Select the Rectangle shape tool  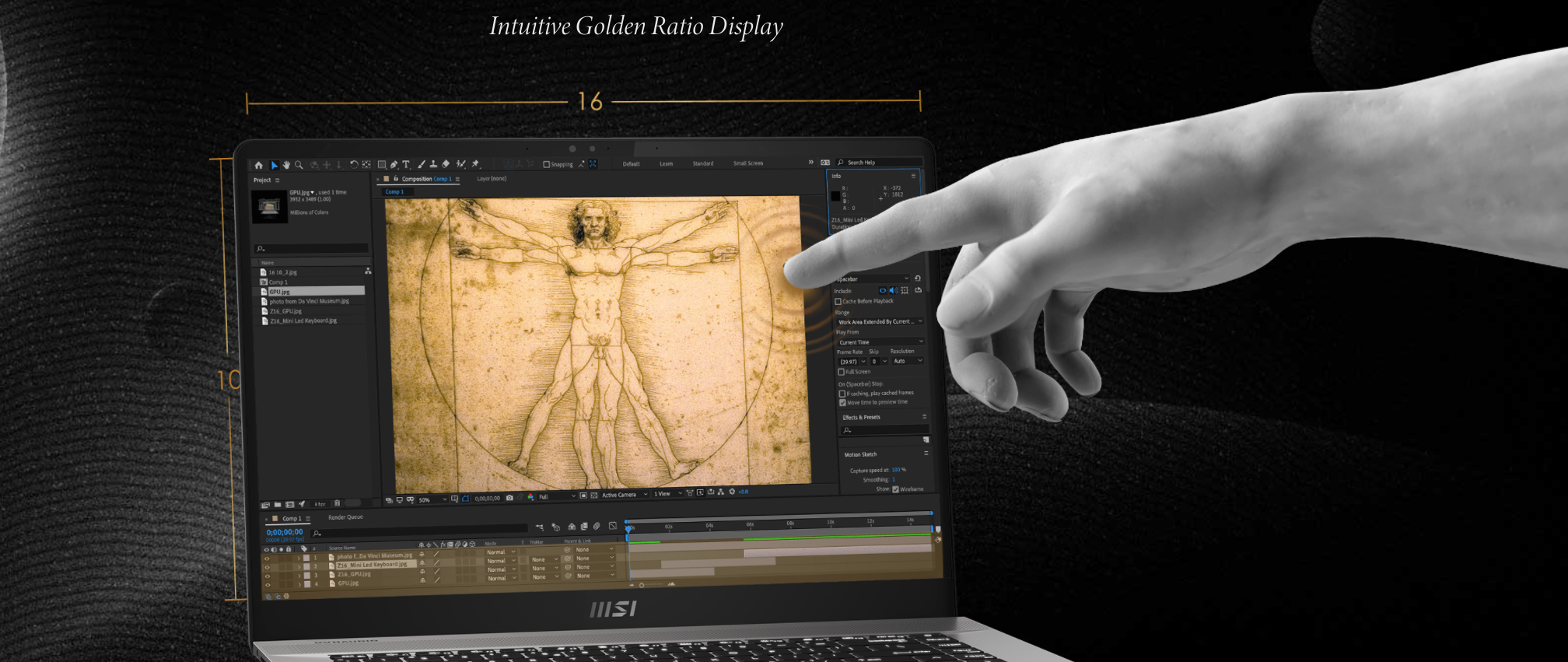tap(382, 164)
